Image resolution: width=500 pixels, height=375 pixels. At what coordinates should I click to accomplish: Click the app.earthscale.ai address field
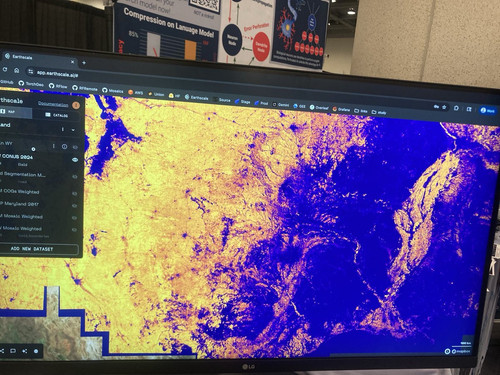(57, 73)
